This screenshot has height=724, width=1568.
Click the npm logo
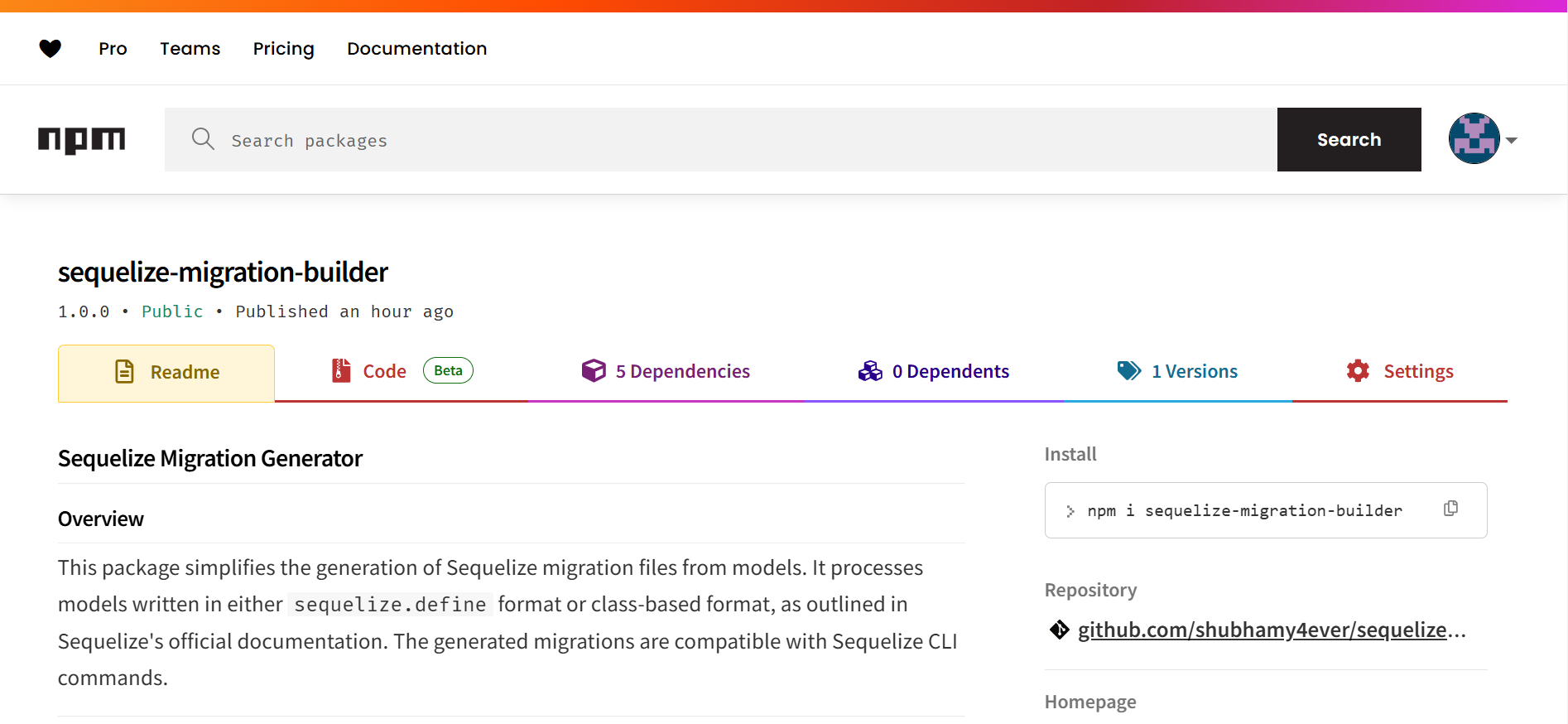point(81,140)
